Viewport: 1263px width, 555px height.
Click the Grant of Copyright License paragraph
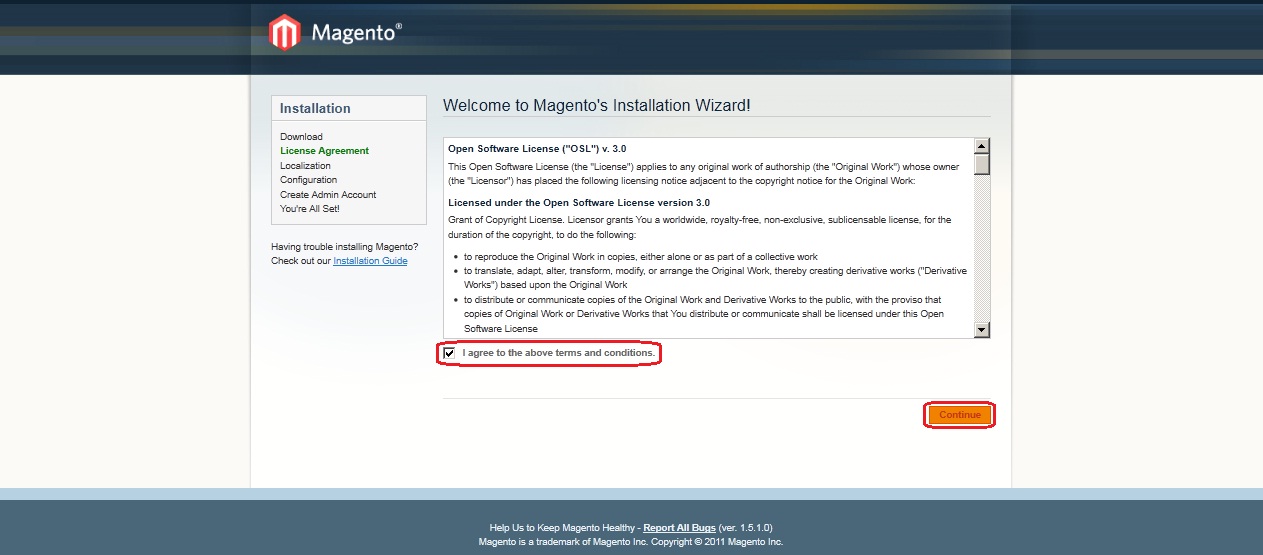[x=700, y=227]
